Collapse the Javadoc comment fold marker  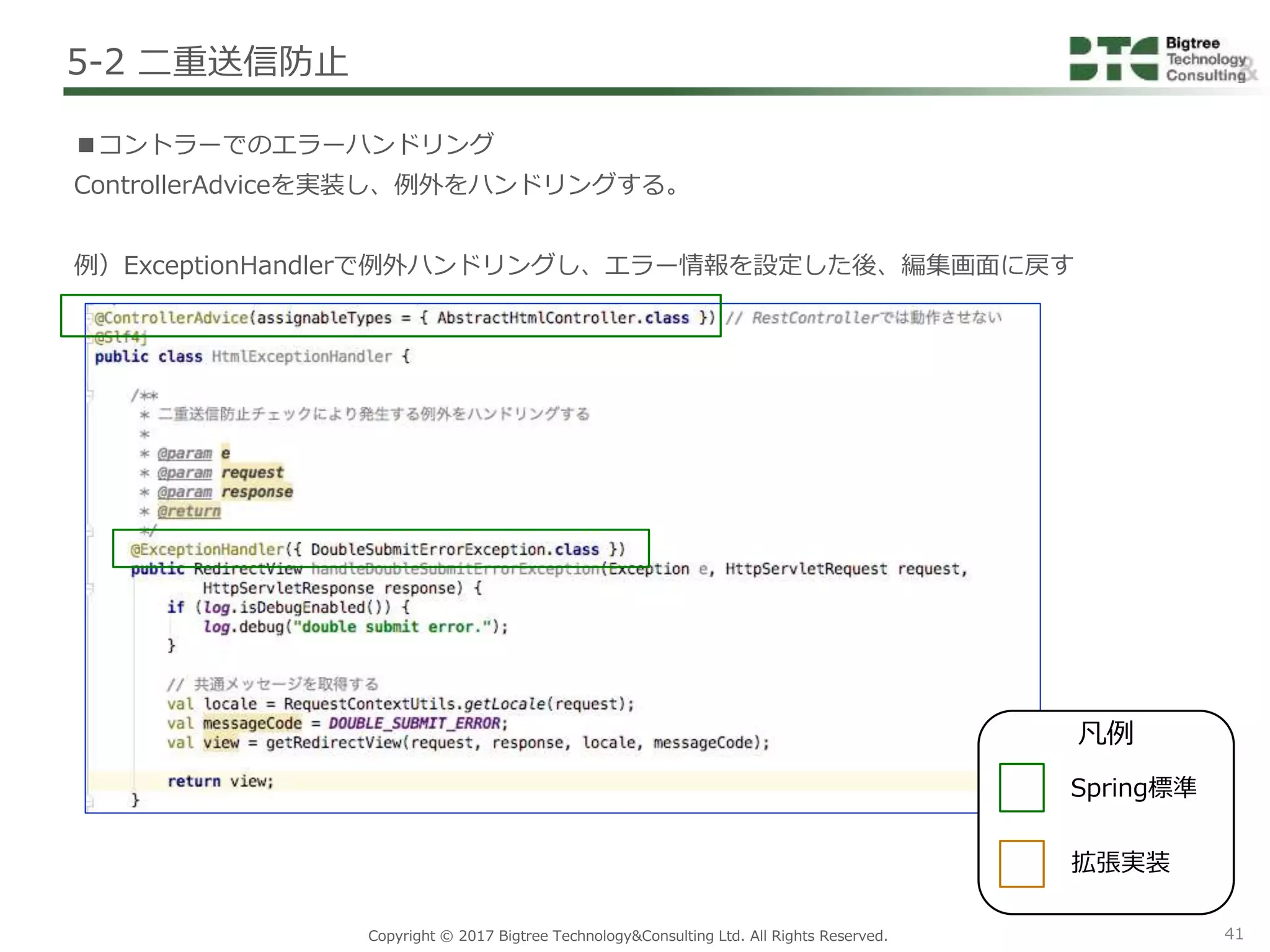tap(90, 395)
